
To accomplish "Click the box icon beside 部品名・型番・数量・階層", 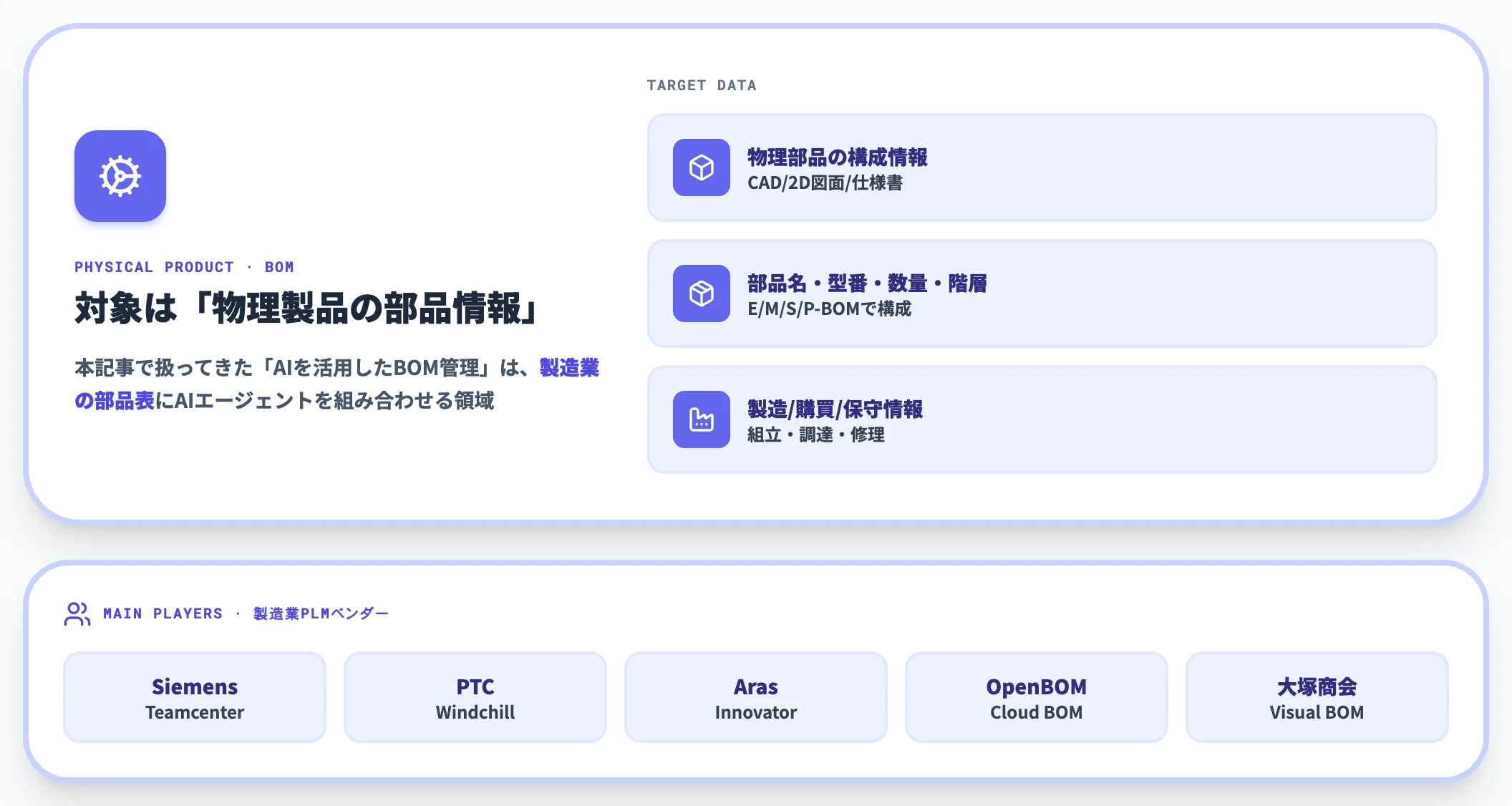I will [x=702, y=293].
